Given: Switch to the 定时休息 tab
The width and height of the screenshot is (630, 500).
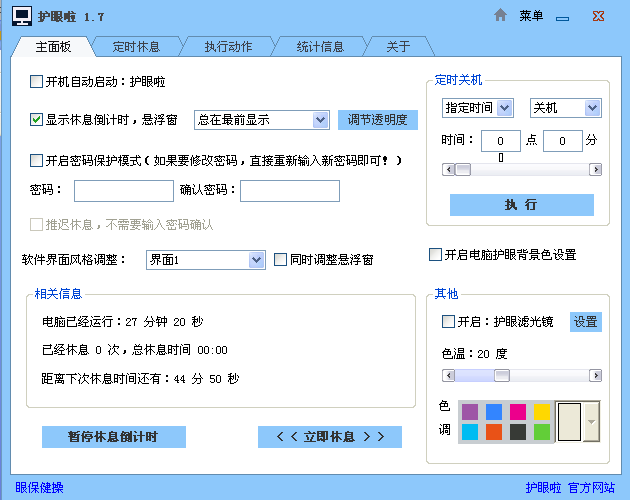Looking at the screenshot, I should coord(136,47).
